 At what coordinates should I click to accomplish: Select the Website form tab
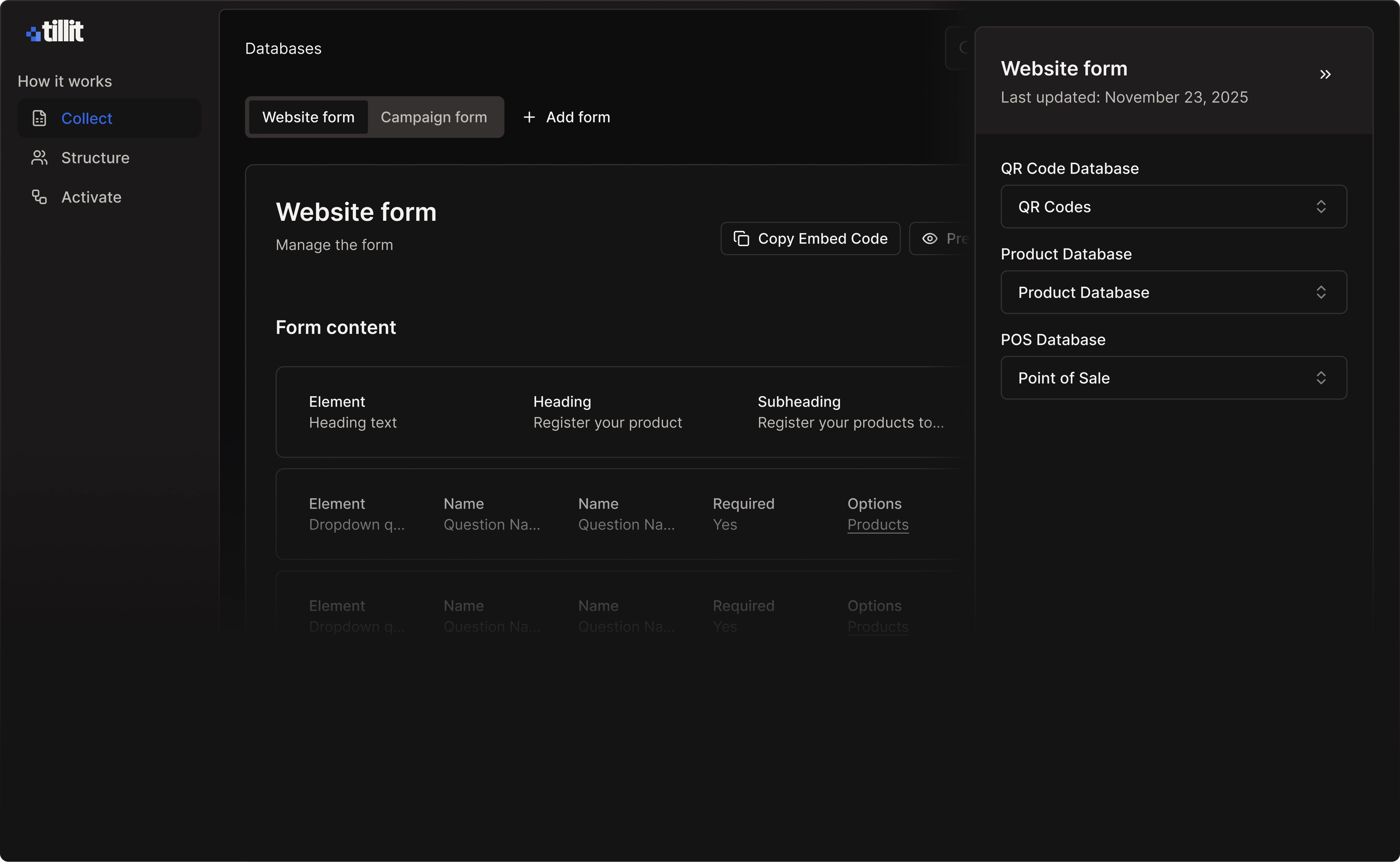pos(308,117)
